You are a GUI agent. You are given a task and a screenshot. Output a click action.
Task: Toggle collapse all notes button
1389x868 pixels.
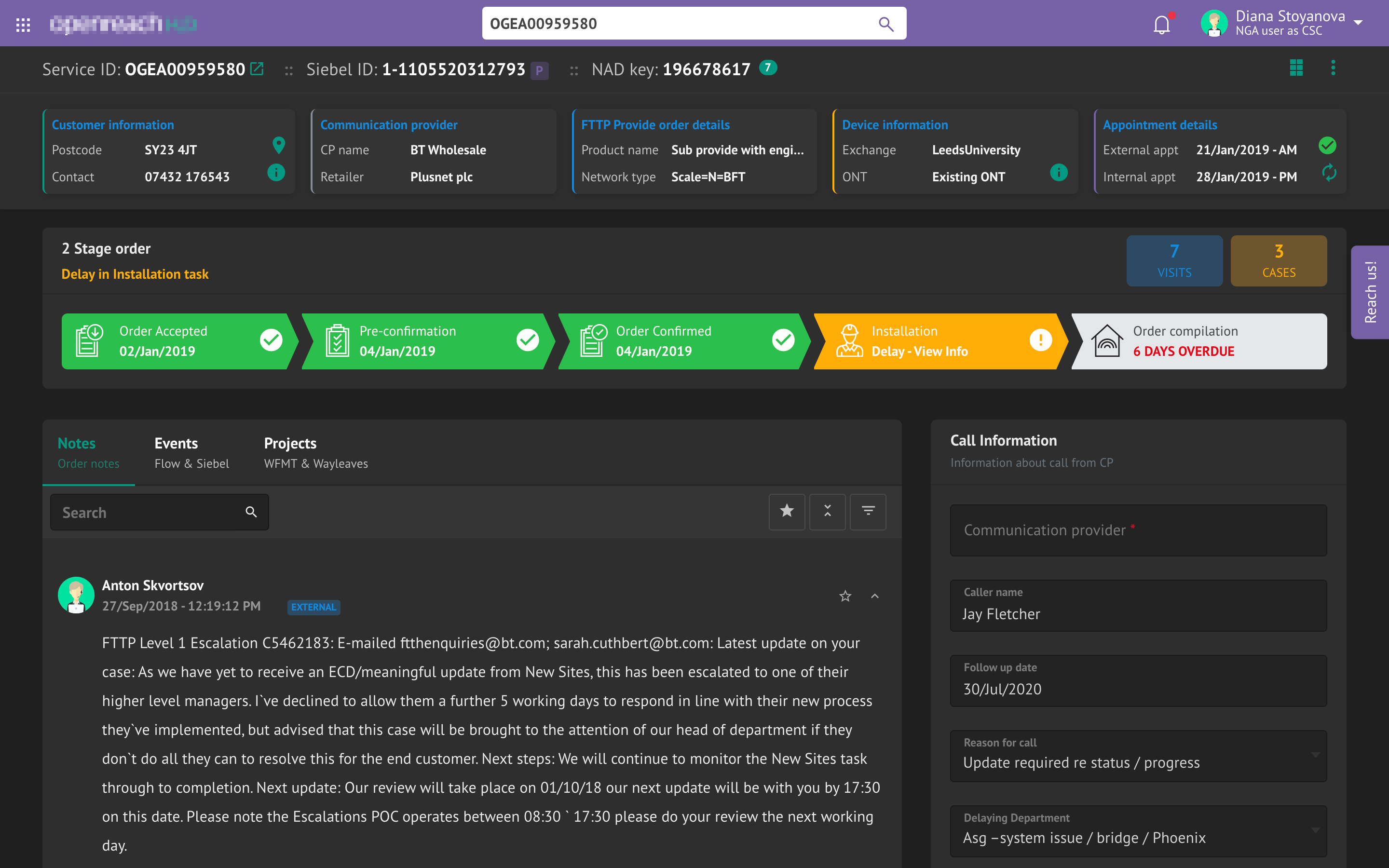(827, 511)
